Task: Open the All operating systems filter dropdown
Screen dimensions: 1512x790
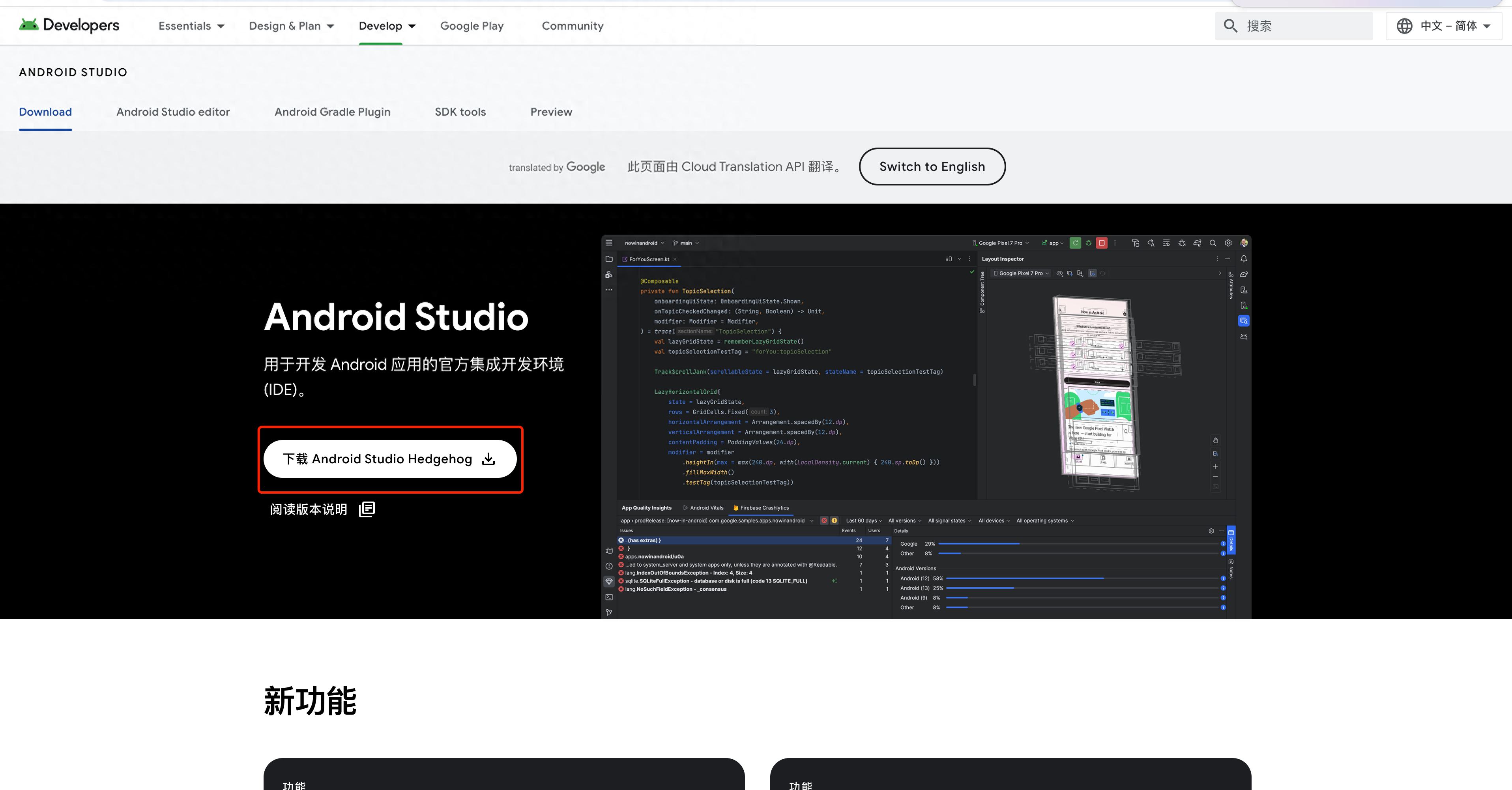Action: [x=1045, y=520]
